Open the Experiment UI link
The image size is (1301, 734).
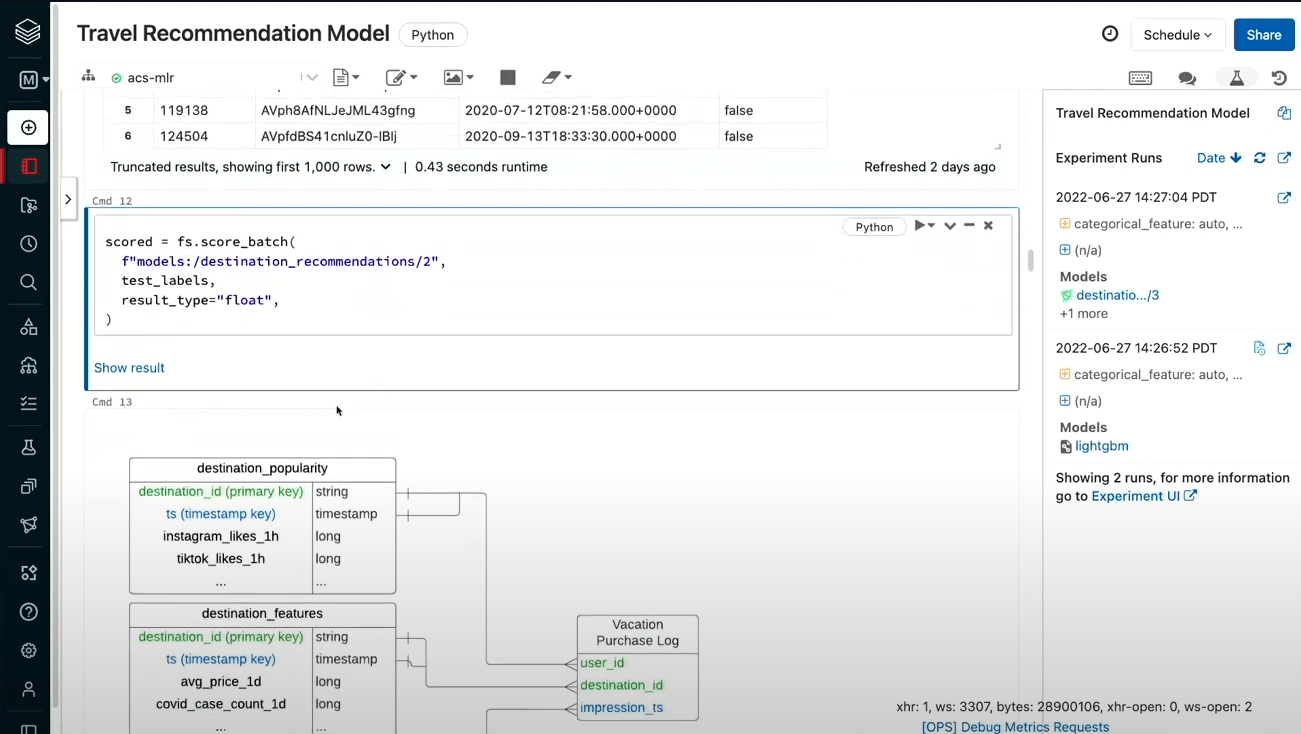1143,496
